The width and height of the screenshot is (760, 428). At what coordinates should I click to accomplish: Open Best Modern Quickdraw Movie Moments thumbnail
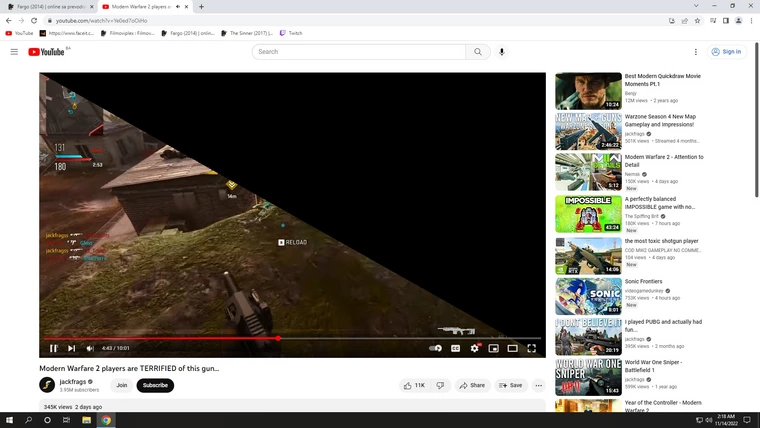(588, 91)
